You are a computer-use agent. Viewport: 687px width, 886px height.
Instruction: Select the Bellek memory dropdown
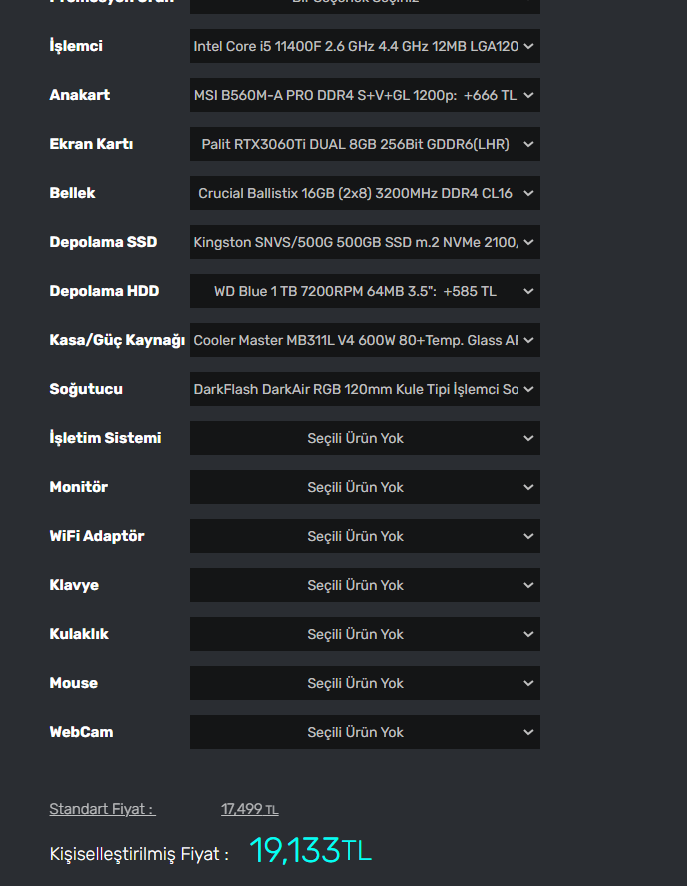[364, 193]
